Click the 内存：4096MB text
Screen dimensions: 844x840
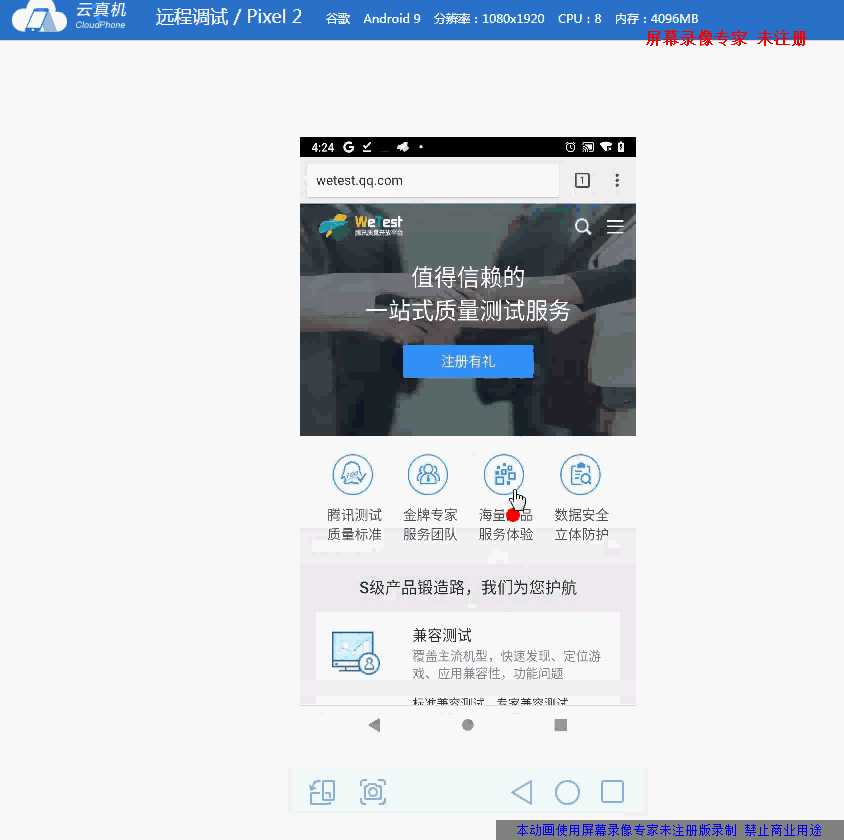pyautogui.click(x=657, y=19)
